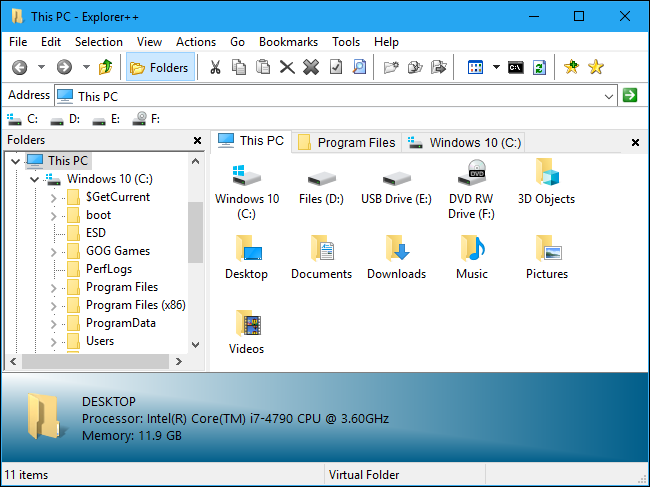Open the Search magnifier icon

point(359,67)
